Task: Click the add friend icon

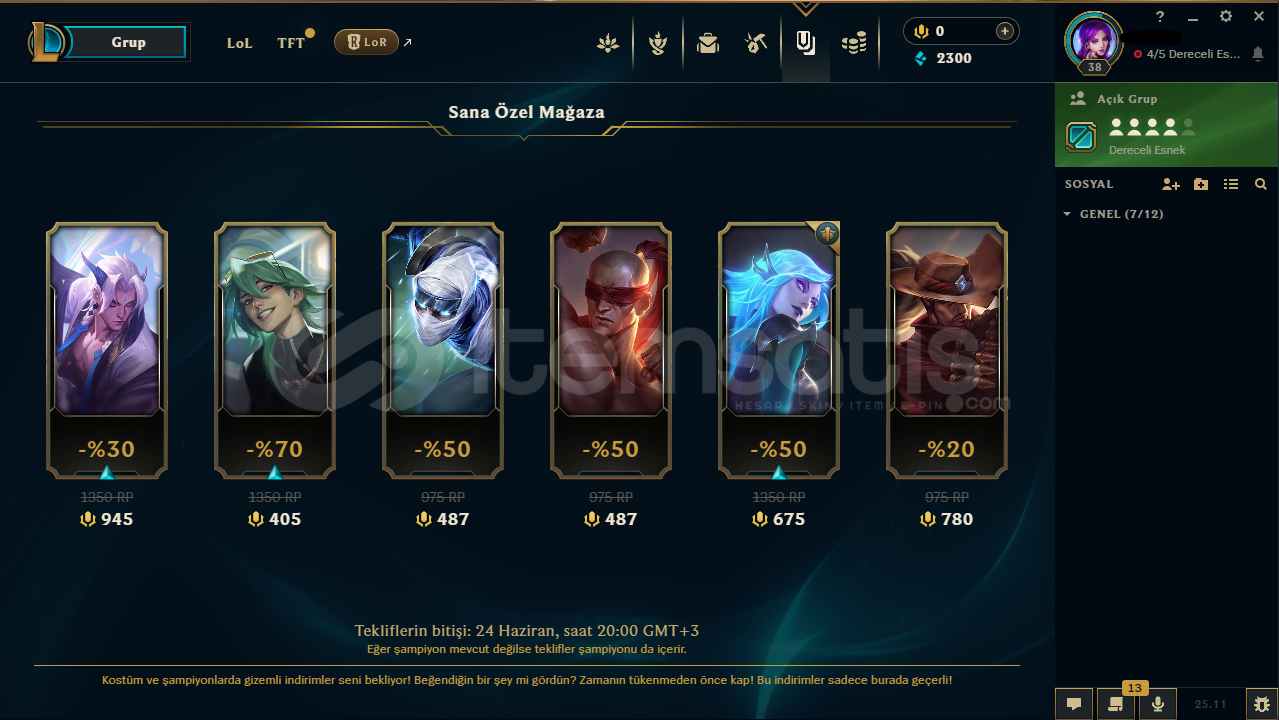Action: pyautogui.click(x=1170, y=184)
